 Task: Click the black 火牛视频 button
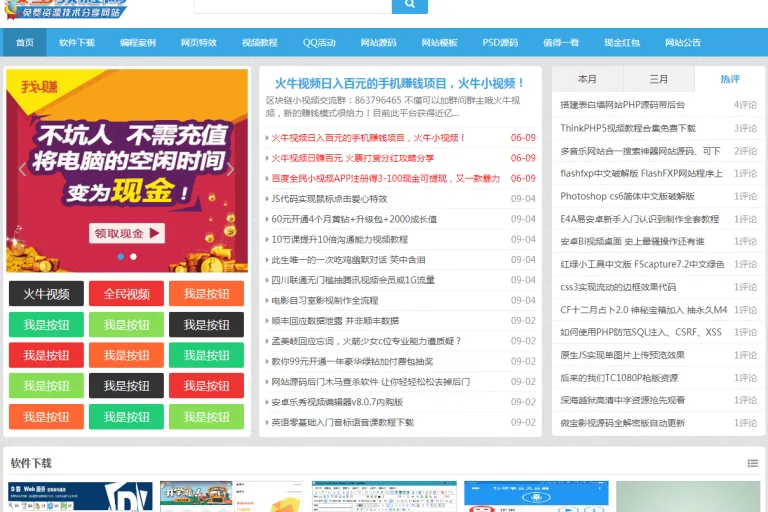coord(47,293)
